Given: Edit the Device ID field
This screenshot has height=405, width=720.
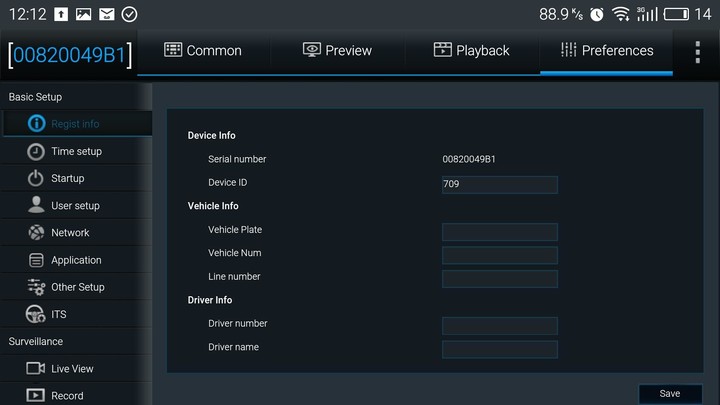Looking at the screenshot, I should (x=500, y=185).
